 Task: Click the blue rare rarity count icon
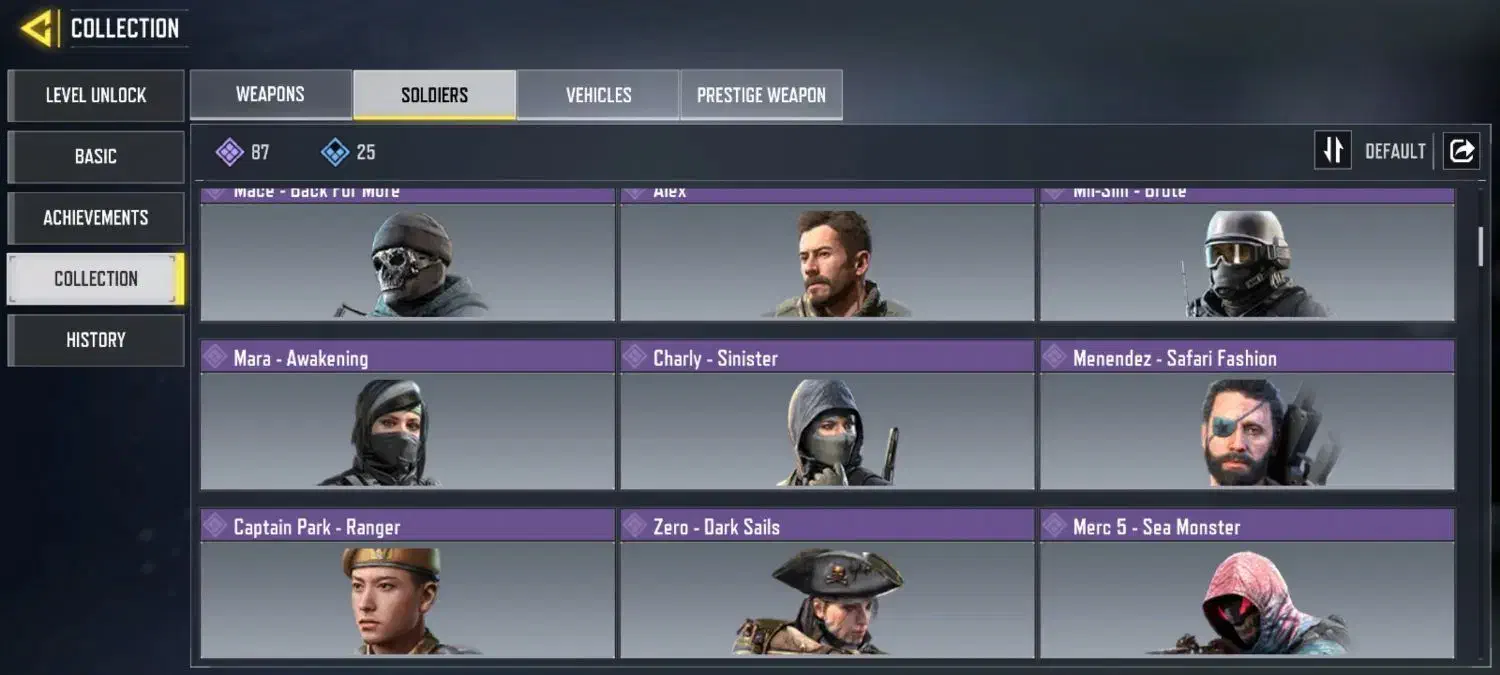coord(335,152)
